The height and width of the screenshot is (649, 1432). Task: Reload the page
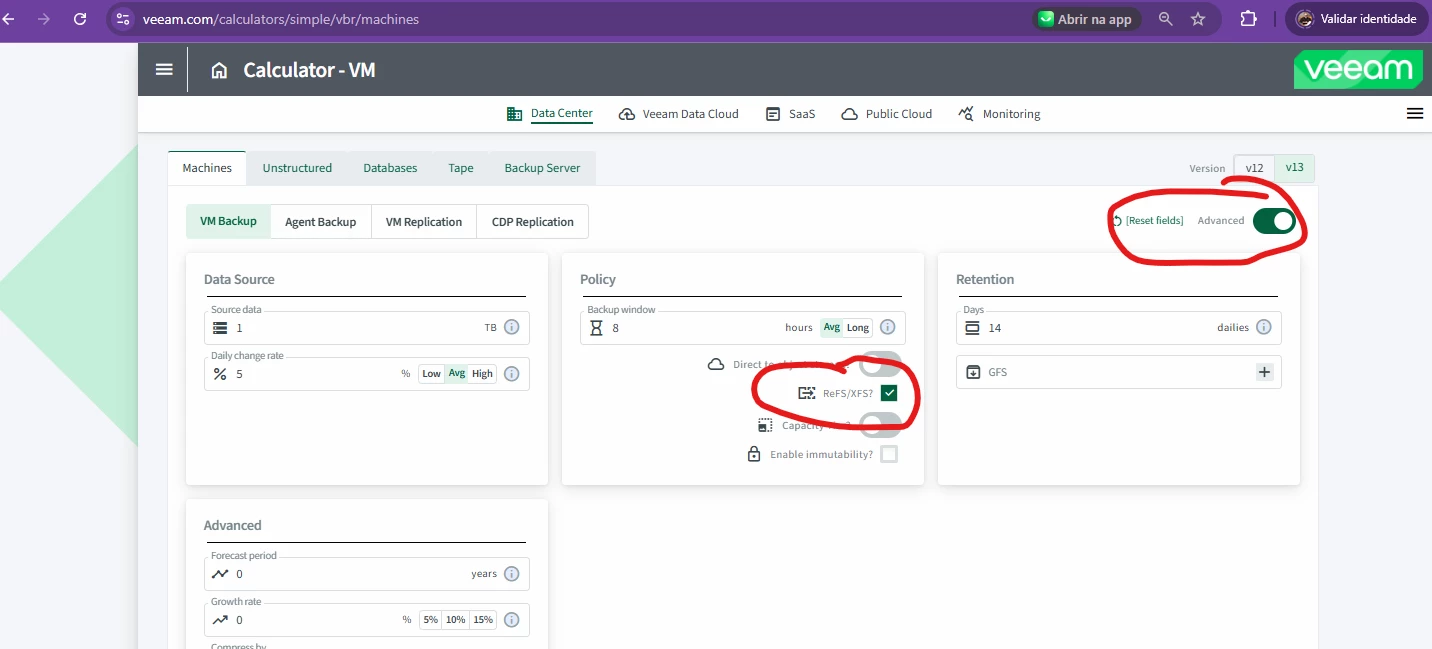tap(81, 19)
